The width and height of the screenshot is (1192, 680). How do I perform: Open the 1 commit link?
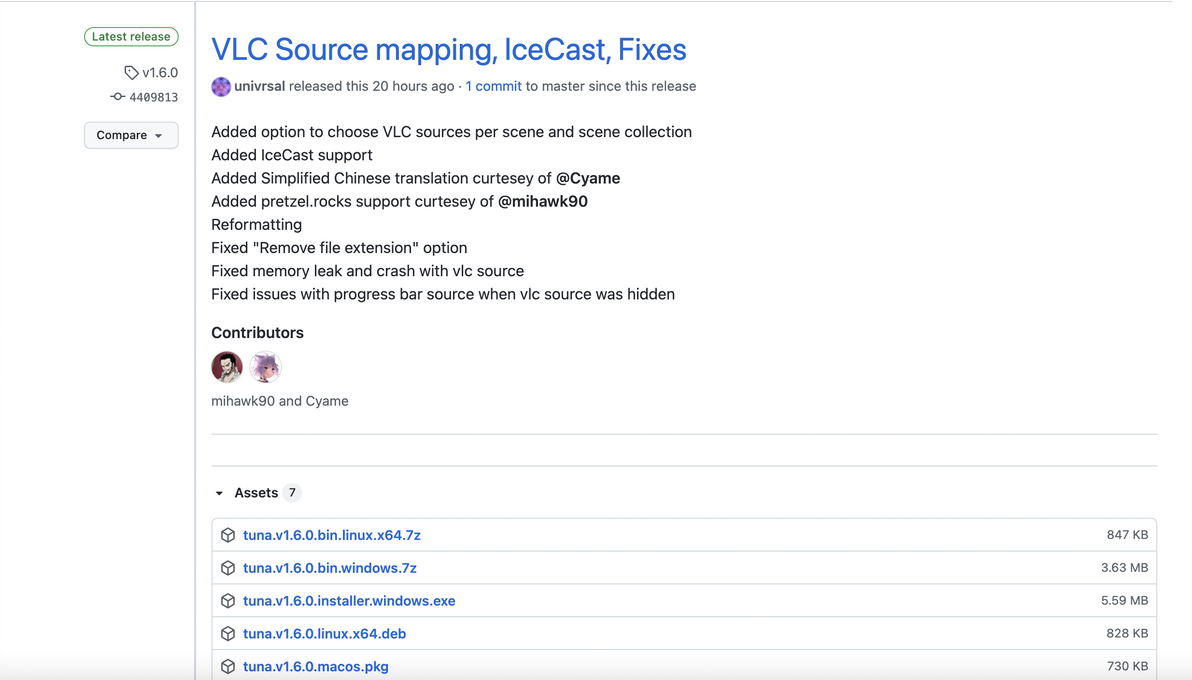click(x=493, y=86)
